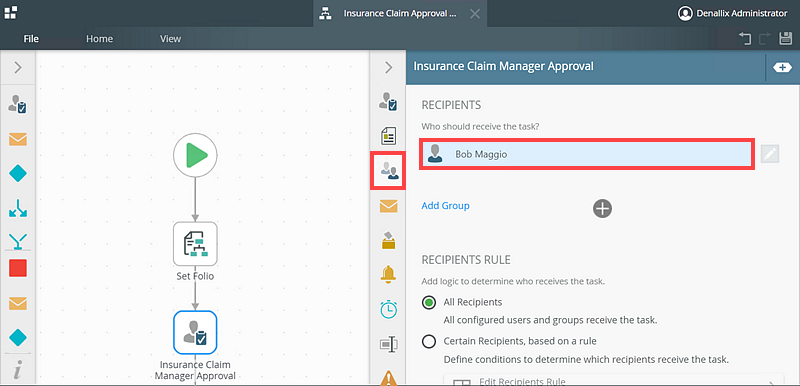The height and width of the screenshot is (386, 800).
Task: Click the Edit Recipients Rule button
Action: (x=613, y=381)
